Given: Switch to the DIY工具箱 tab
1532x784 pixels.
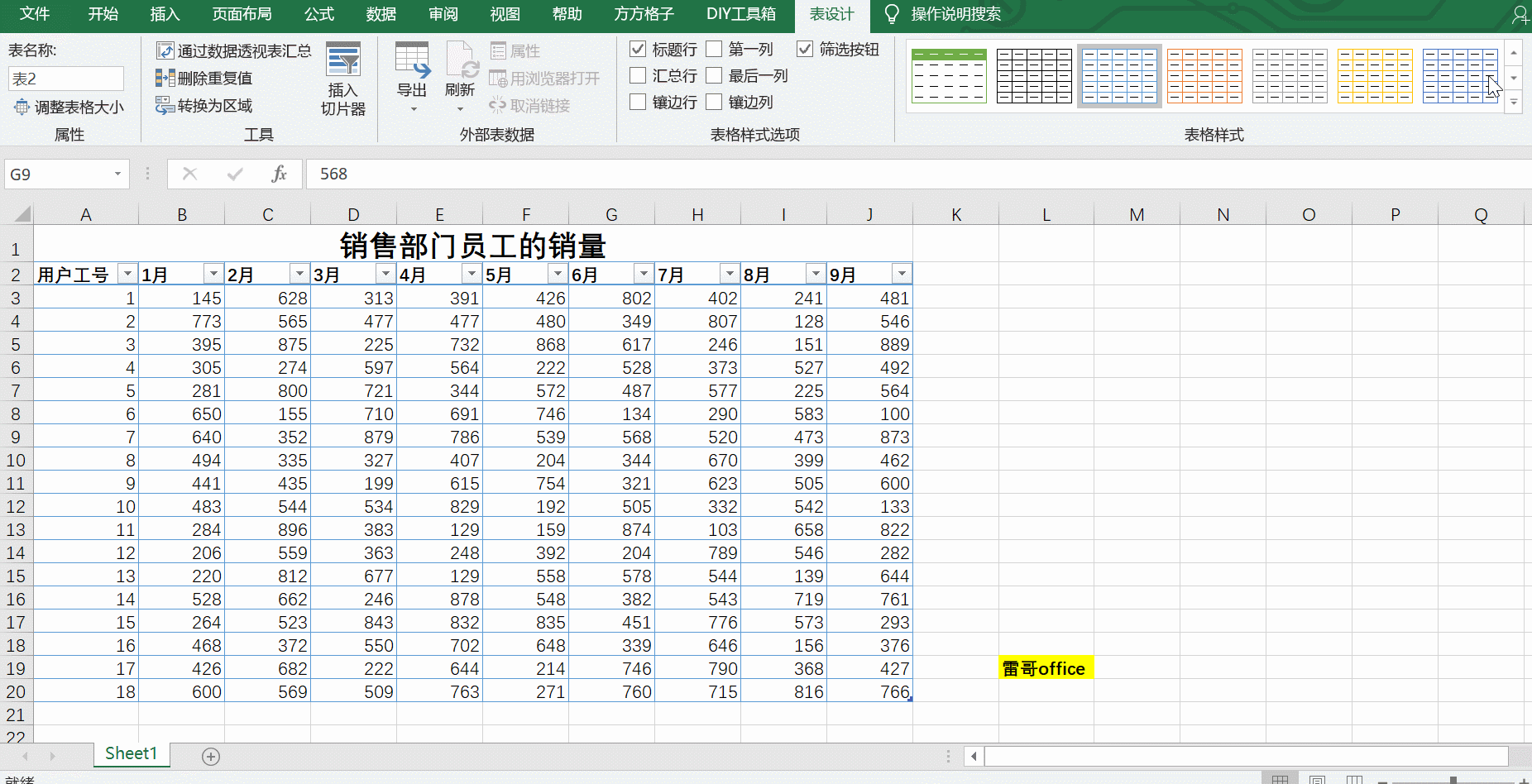Looking at the screenshot, I should [x=741, y=14].
